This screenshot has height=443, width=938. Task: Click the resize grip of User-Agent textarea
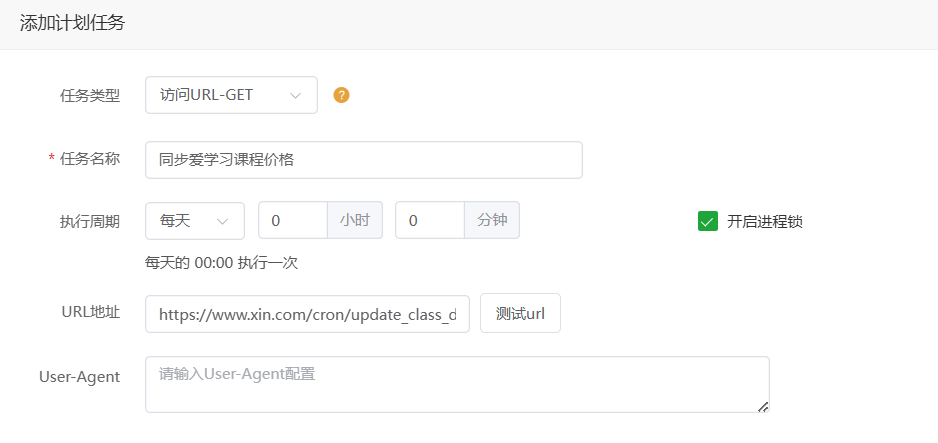click(x=763, y=407)
